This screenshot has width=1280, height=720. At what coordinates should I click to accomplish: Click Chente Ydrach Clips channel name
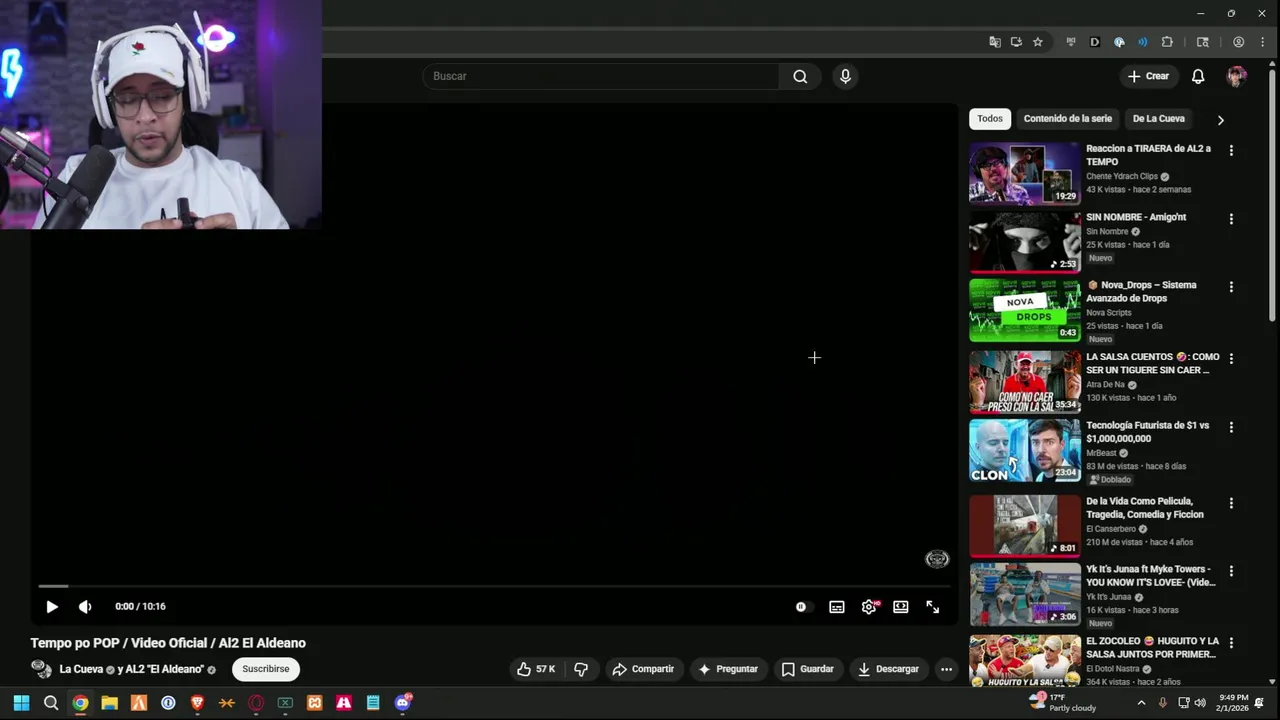click(x=1122, y=176)
